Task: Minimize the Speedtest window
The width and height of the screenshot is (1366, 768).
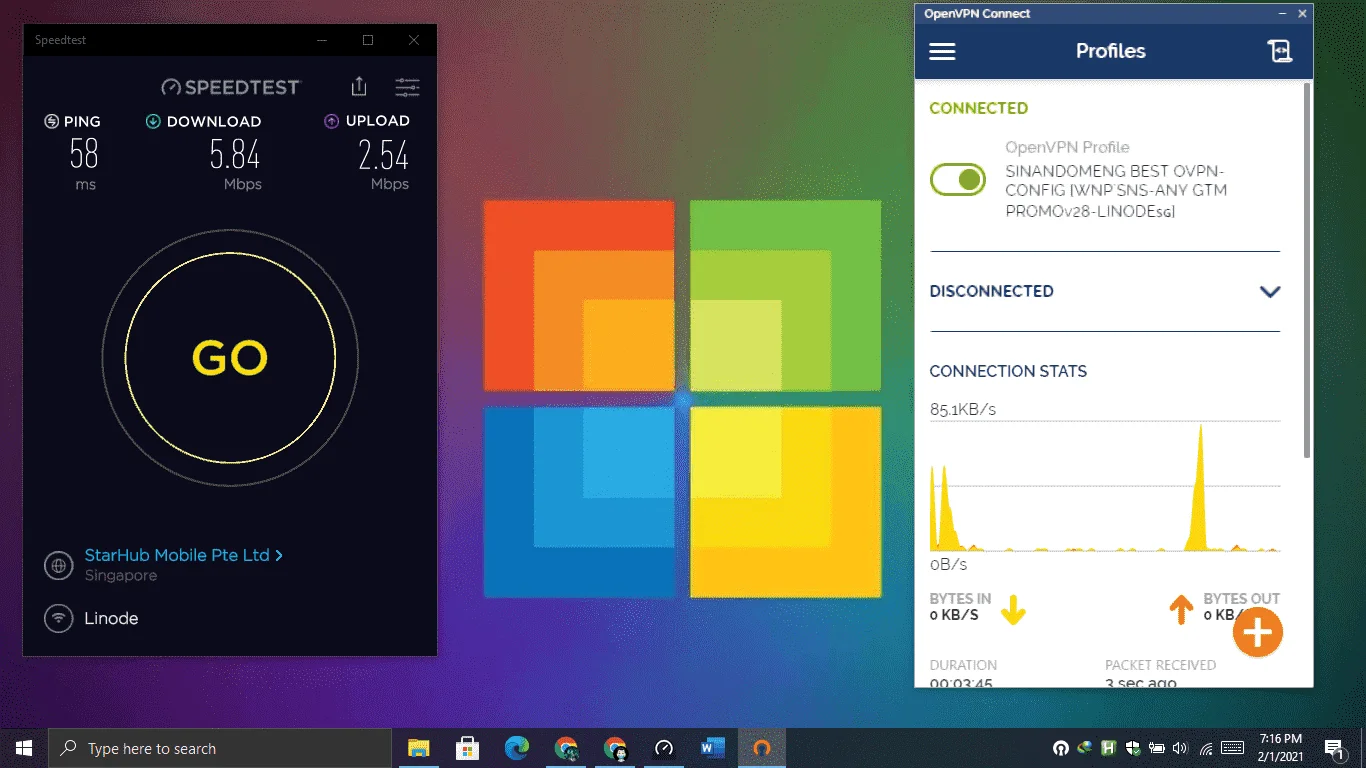Action: [x=322, y=40]
